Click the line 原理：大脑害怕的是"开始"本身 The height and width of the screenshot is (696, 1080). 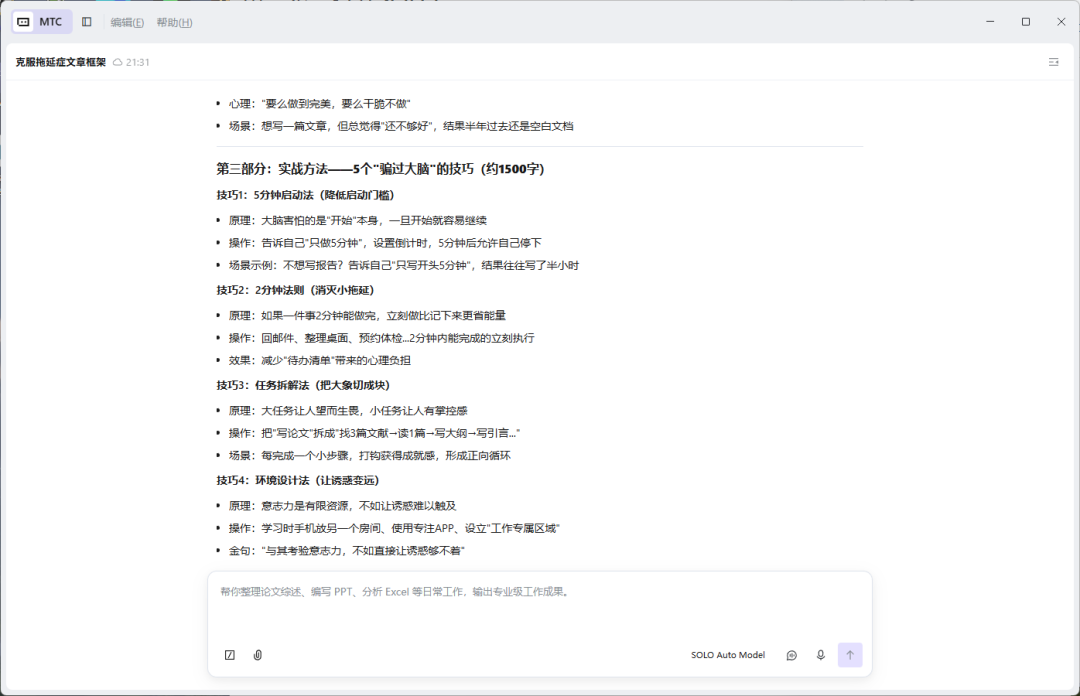point(357,221)
